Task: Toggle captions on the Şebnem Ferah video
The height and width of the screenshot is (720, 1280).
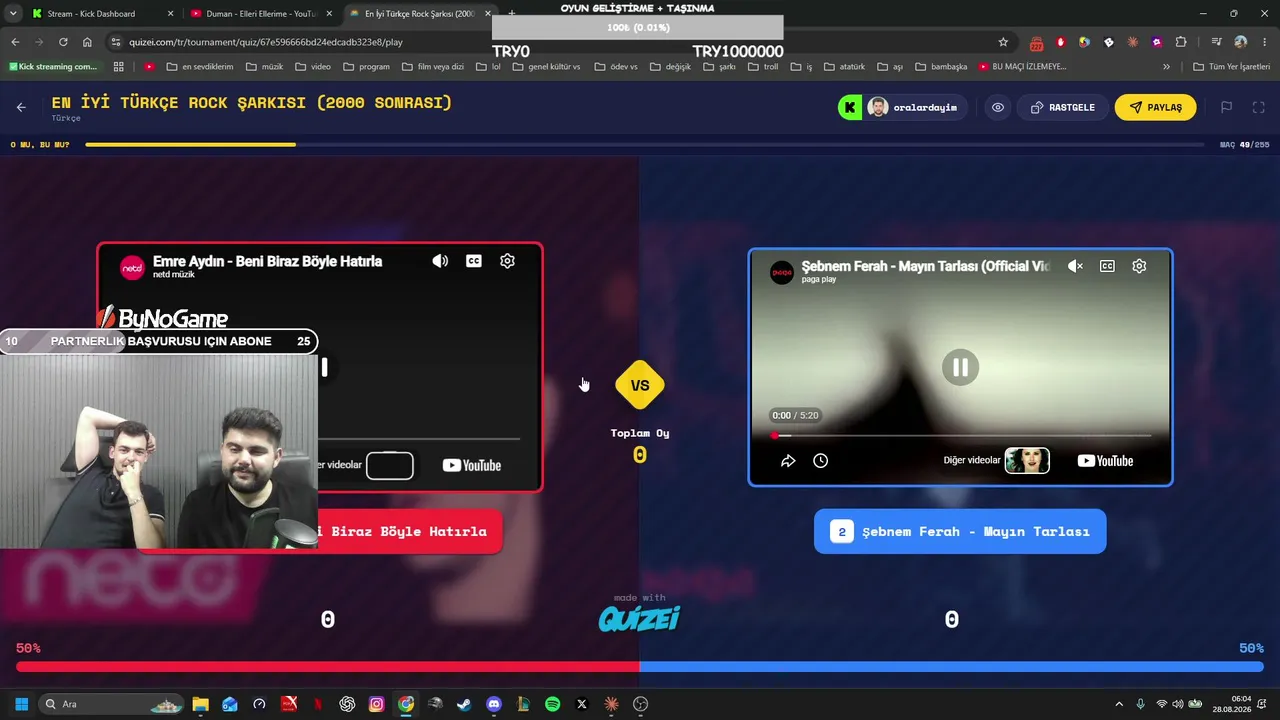Action: point(1107,266)
